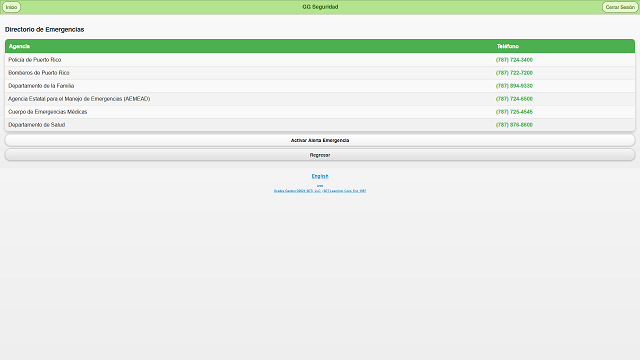Click the Regresar button
Screen dimensions: 640x360
pos(320,155)
